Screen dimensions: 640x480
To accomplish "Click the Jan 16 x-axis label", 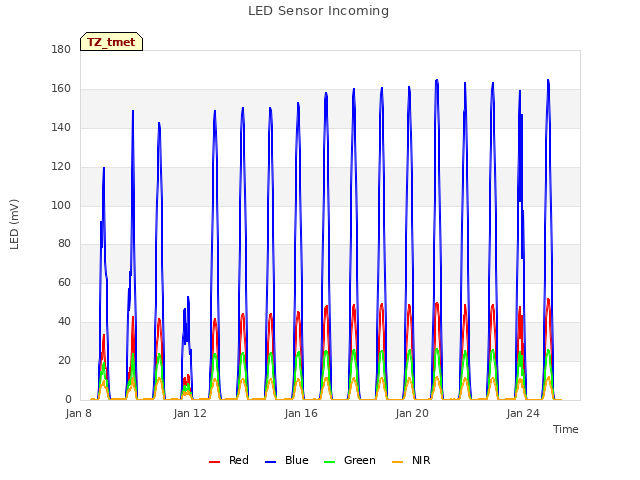I will pos(301,413).
